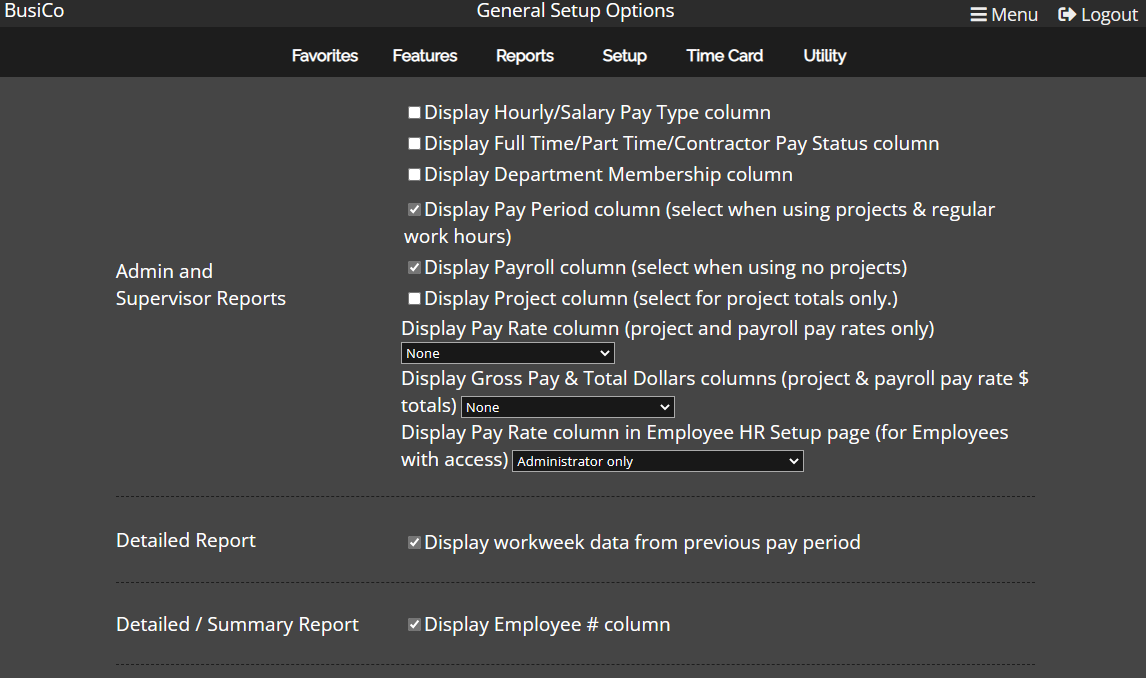This screenshot has height=678, width=1146.
Task: Open Gross Pay & Total Dollars dropdown
Action: pos(568,407)
